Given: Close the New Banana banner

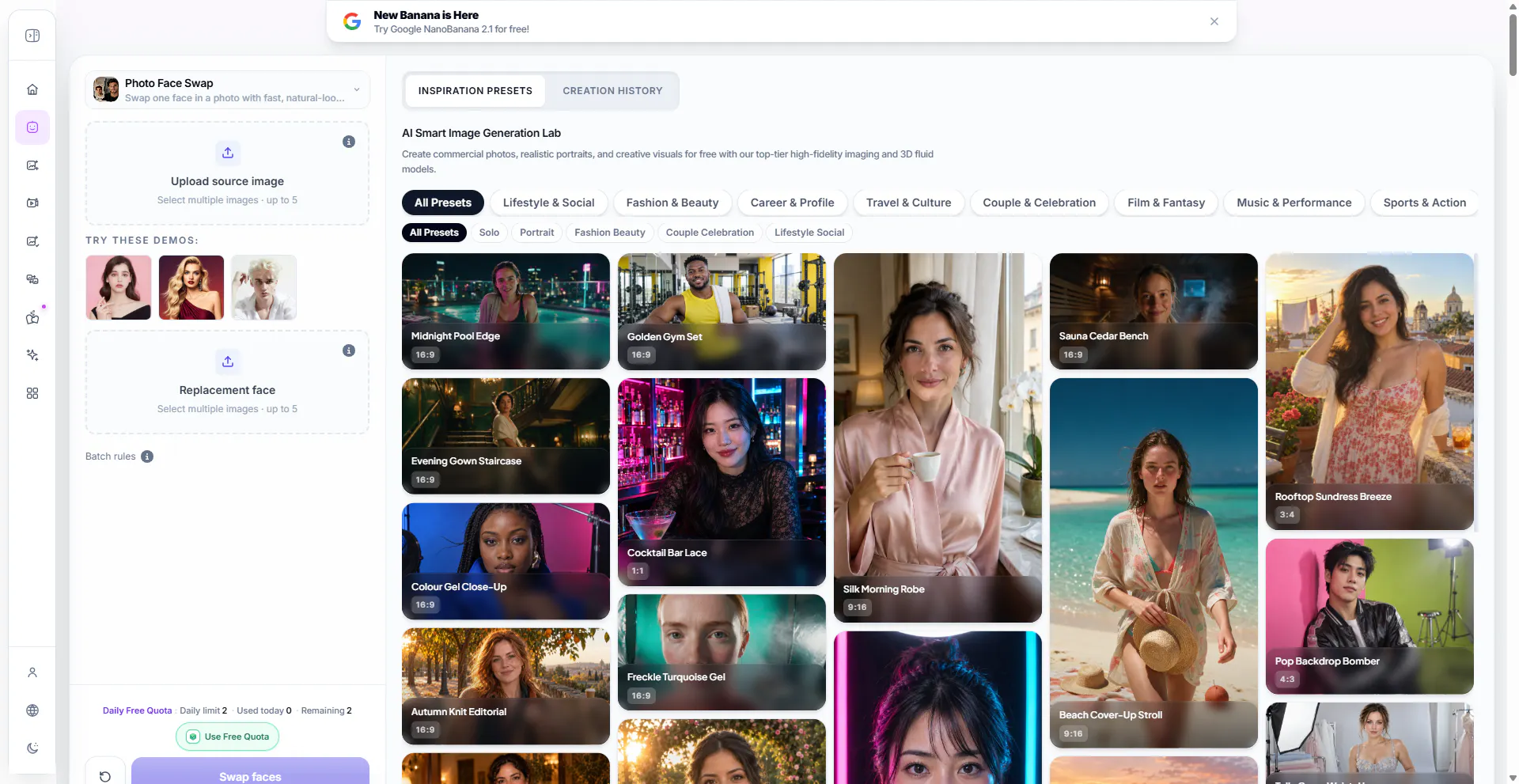Looking at the screenshot, I should point(1214,21).
